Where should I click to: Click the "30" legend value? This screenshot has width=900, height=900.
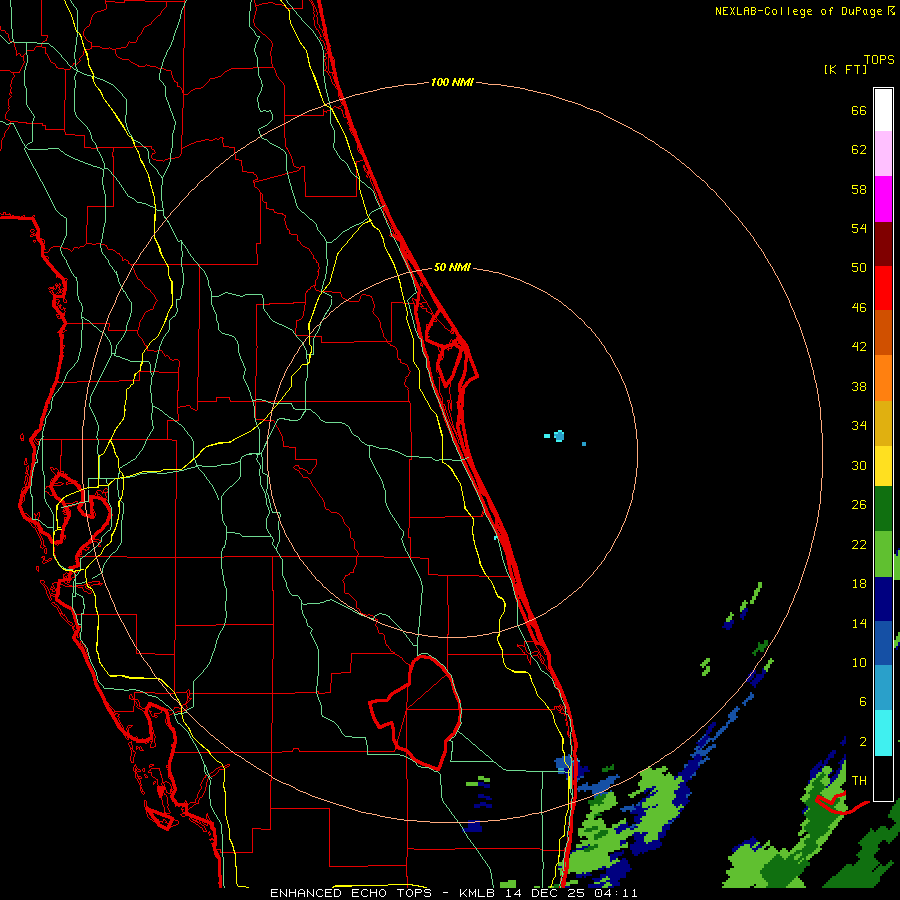point(859,465)
